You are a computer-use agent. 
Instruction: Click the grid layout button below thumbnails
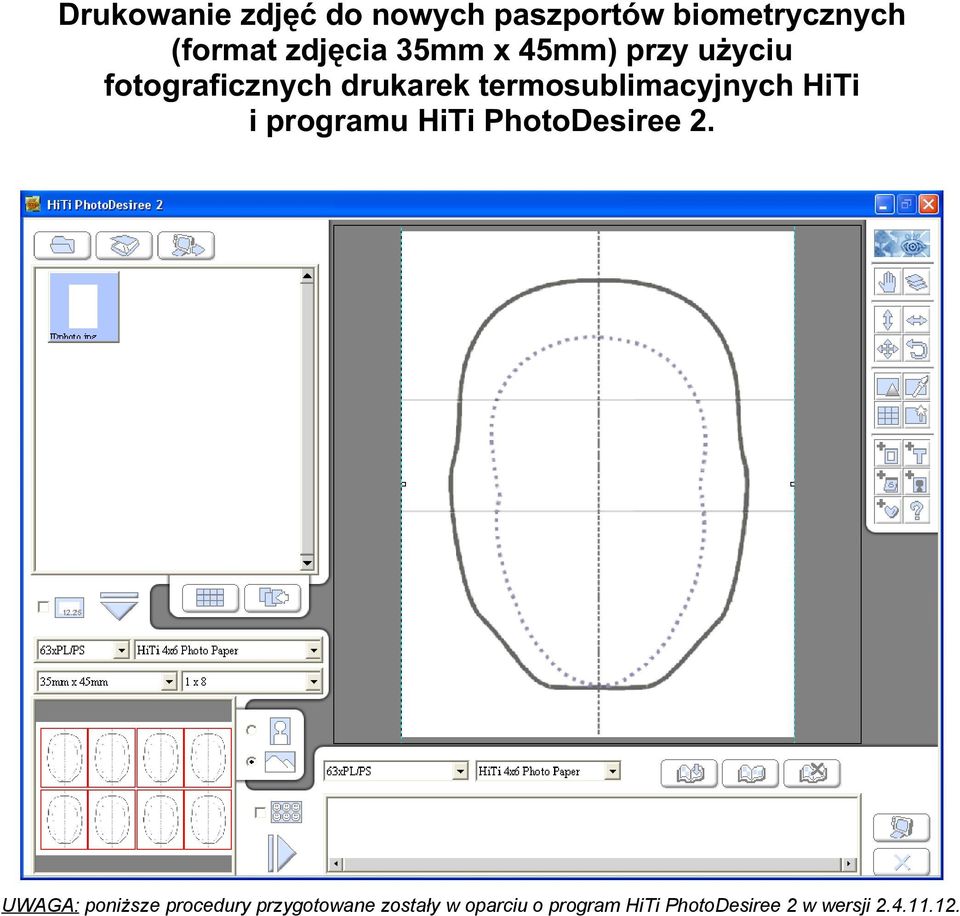tap(210, 597)
